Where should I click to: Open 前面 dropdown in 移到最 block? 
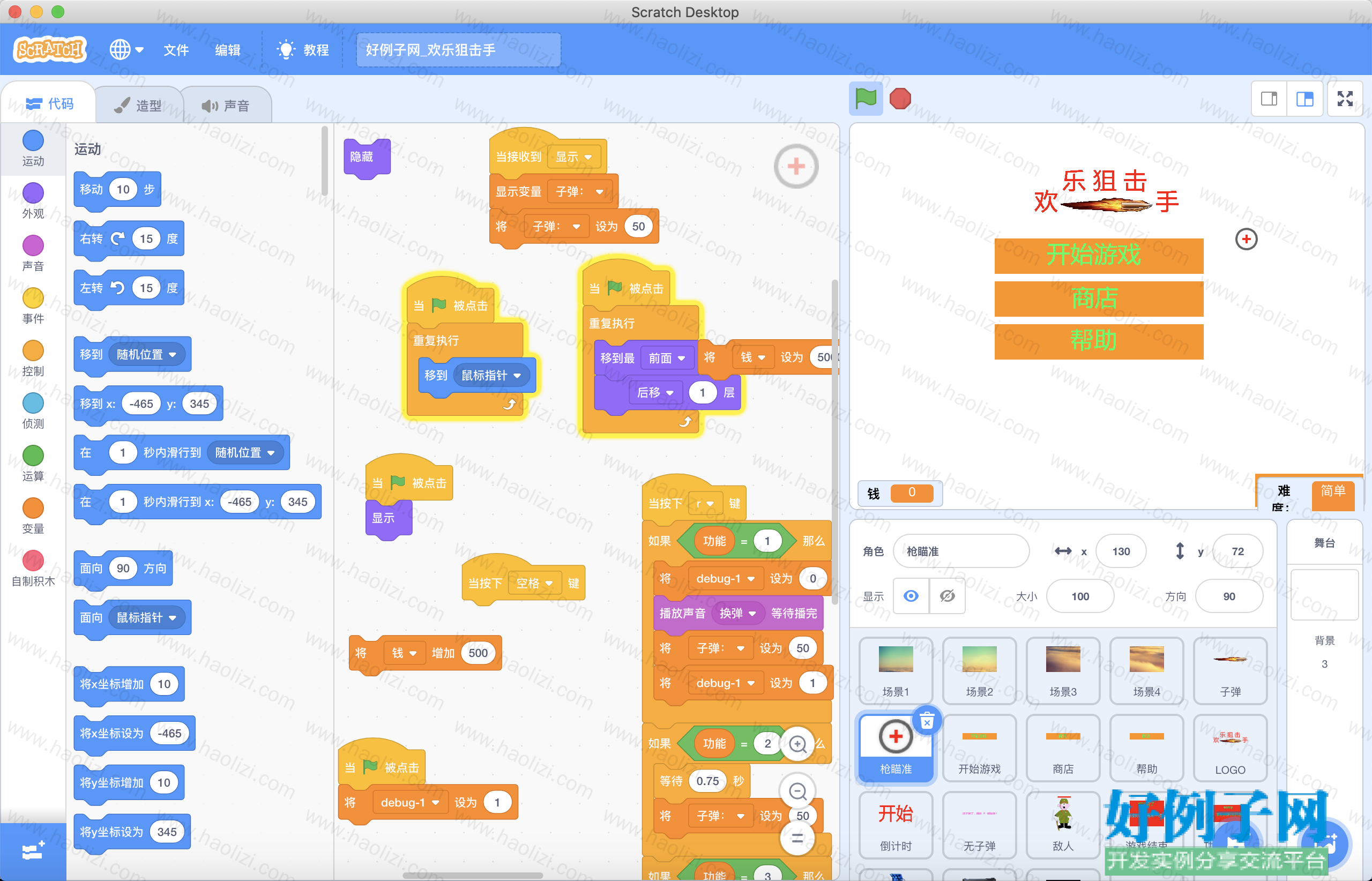pyautogui.click(x=667, y=358)
